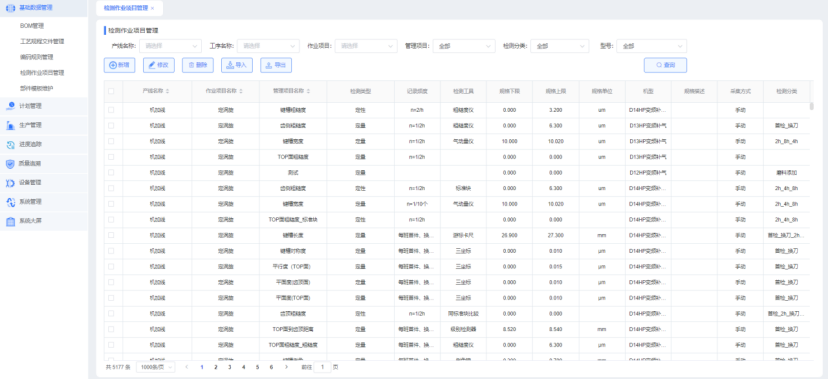Go to previous page arrow in pagination
829x379 pixels.
coord(186,367)
